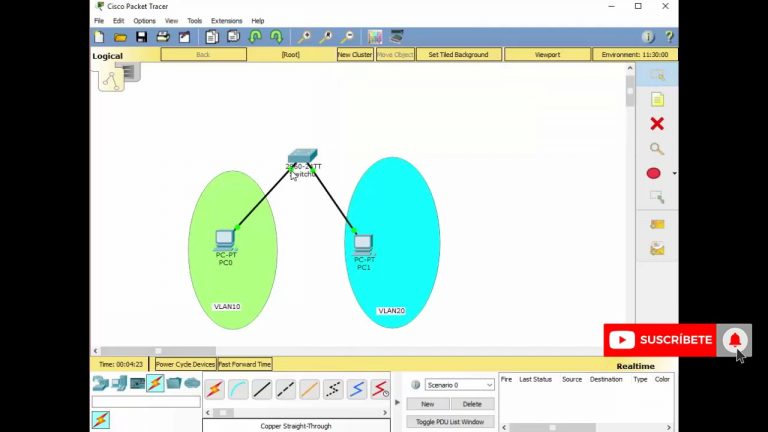Click the Undo arrow icon
The width and height of the screenshot is (768, 432).
point(255,37)
